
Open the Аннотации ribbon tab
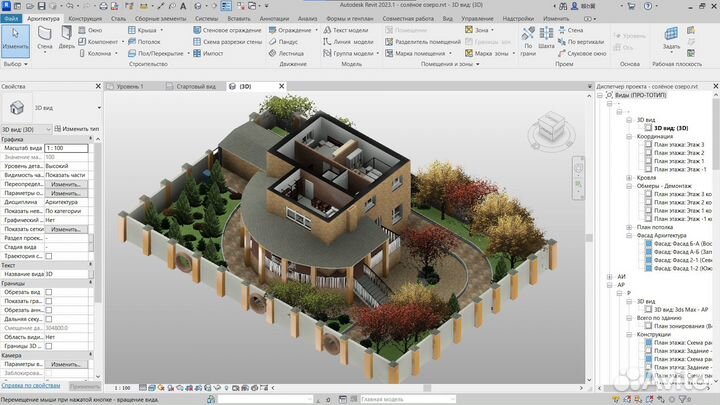click(274, 18)
